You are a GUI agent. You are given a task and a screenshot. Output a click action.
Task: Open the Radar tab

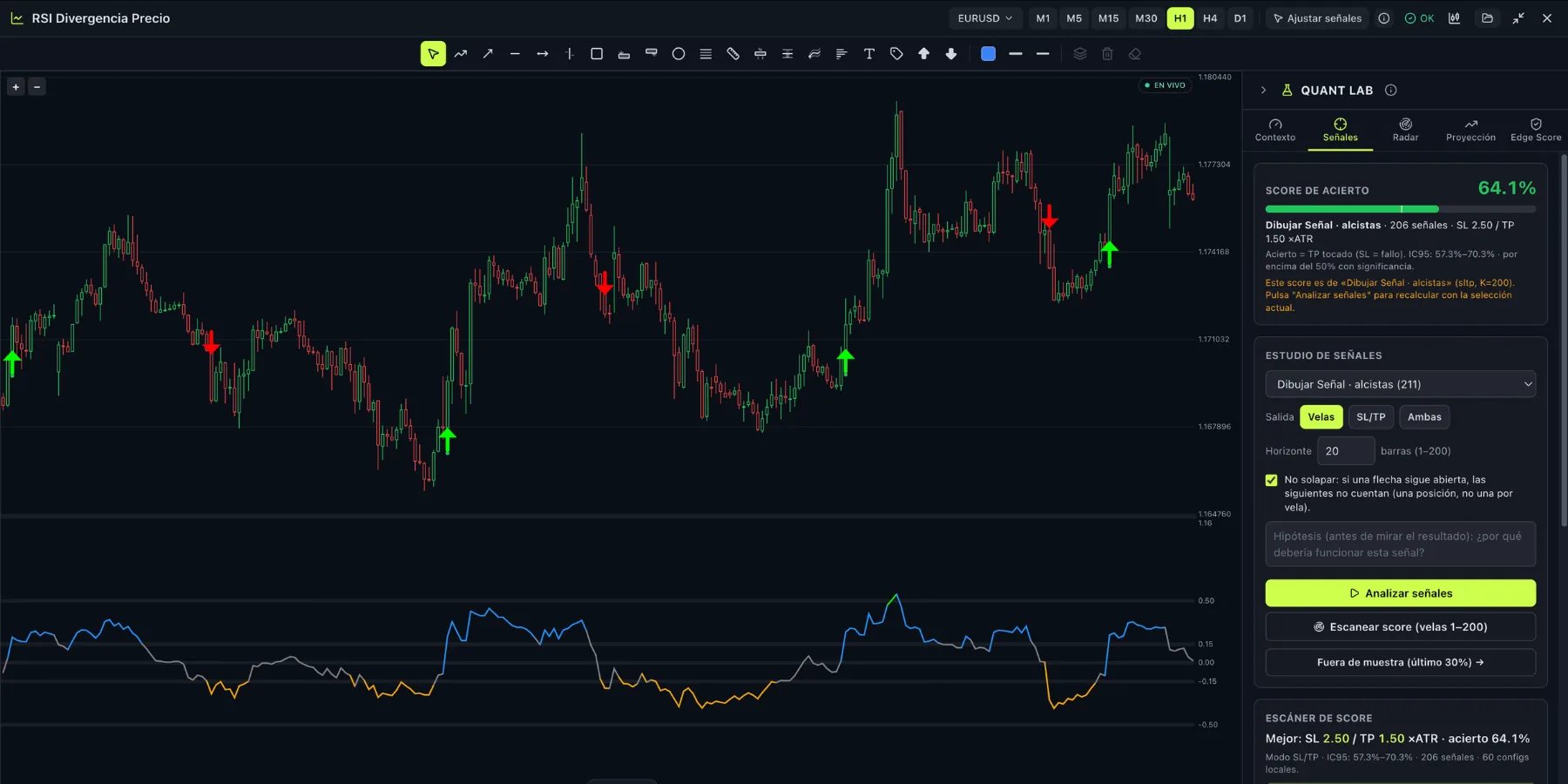coord(1405,131)
